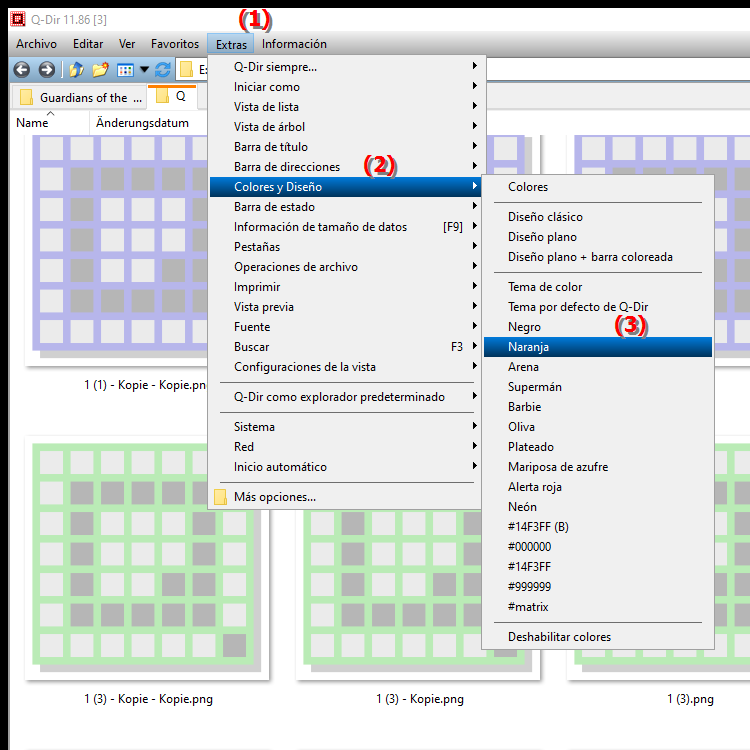Apply the Supermán color theme
The height and width of the screenshot is (750, 750).
(x=598, y=387)
